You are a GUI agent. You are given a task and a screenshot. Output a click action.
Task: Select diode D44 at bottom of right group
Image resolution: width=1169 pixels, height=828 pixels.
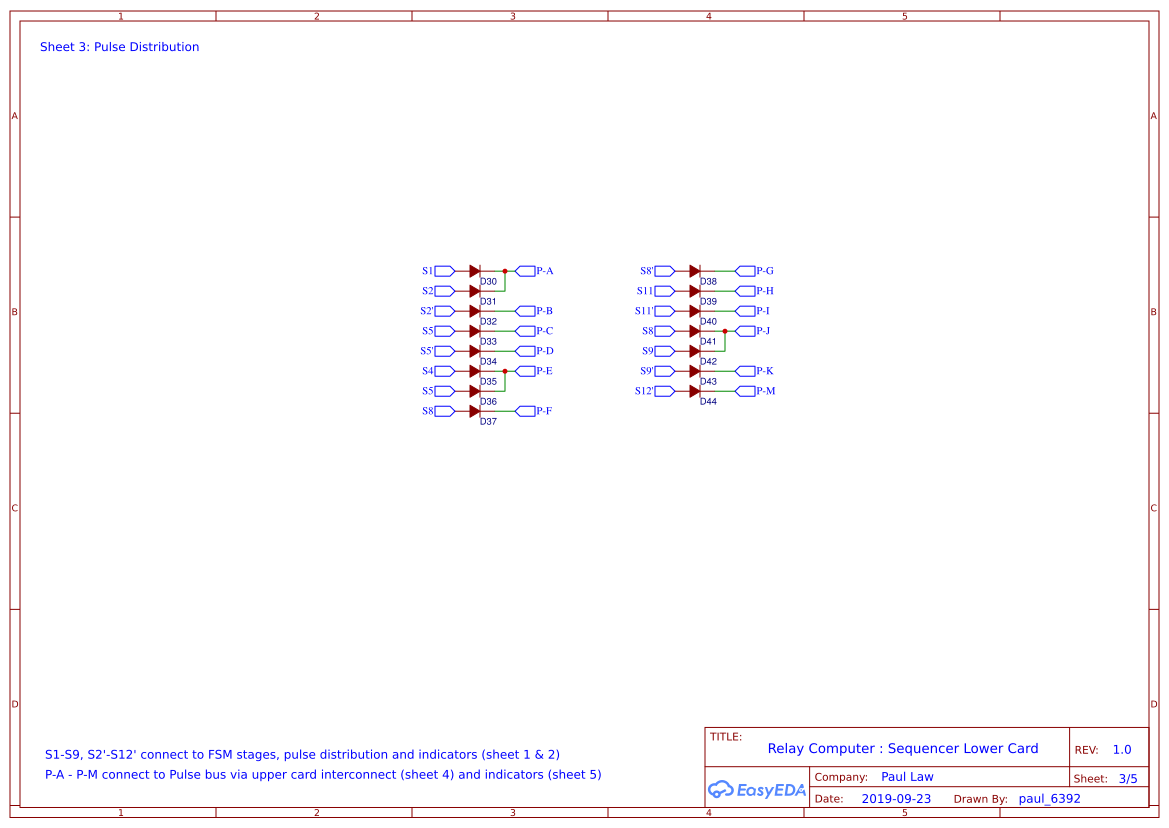pos(694,391)
